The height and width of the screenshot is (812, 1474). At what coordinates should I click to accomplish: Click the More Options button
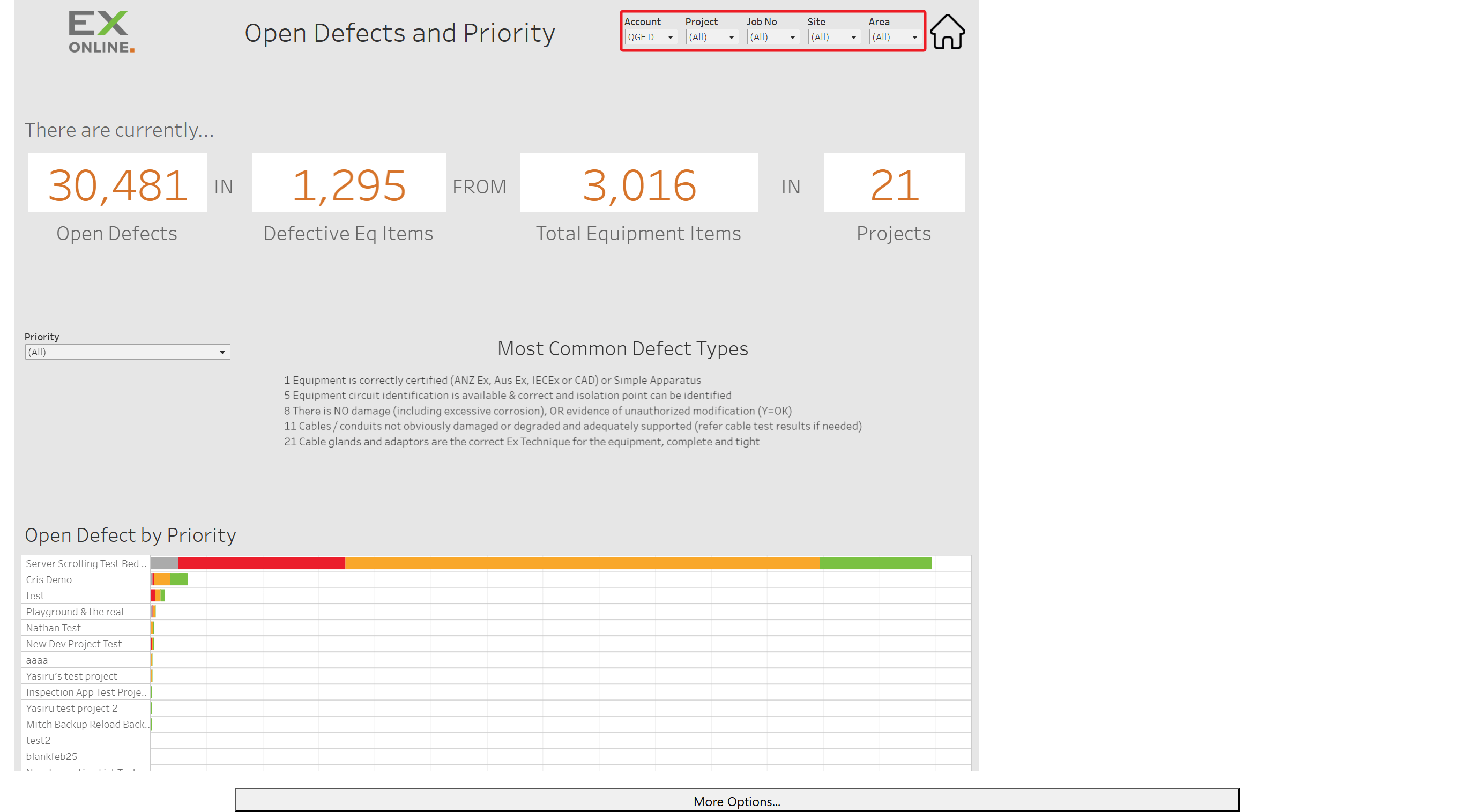(x=736, y=801)
